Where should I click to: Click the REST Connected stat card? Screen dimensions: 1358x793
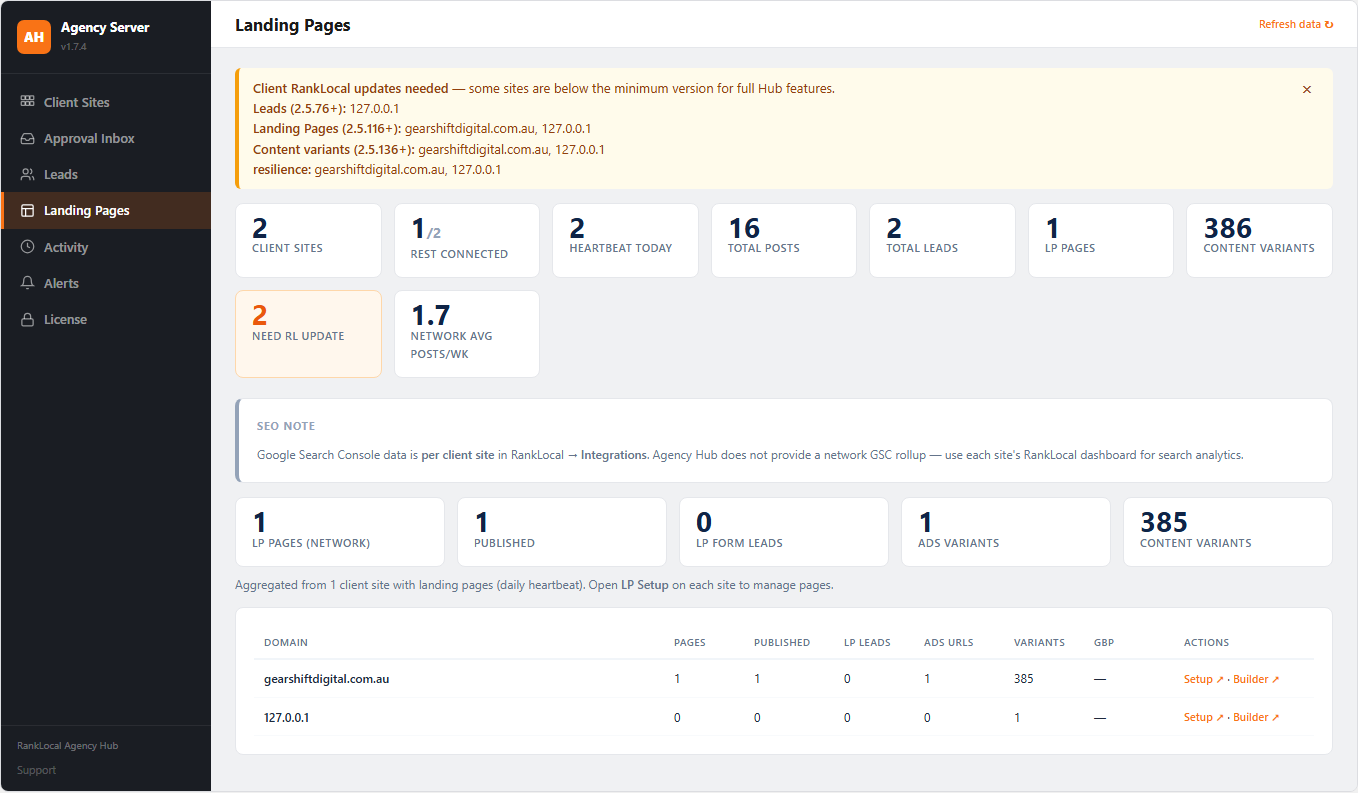coord(467,240)
